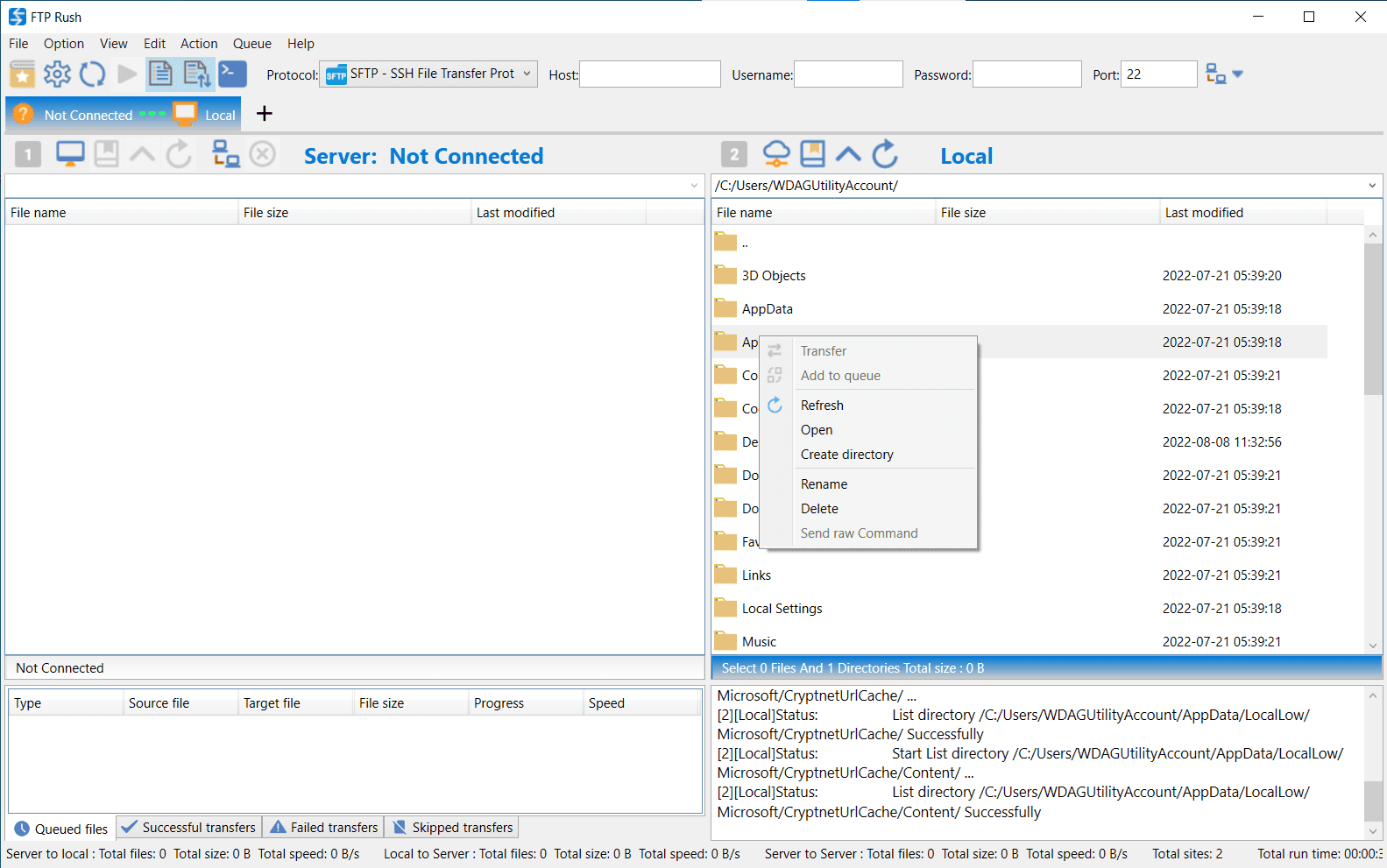Open the Edit menu
This screenshot has height=868, width=1387.
pos(155,44)
